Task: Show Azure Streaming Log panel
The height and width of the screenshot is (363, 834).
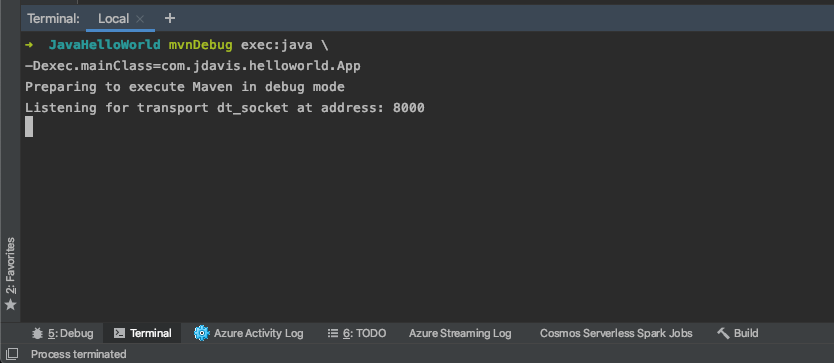Action: (x=460, y=333)
